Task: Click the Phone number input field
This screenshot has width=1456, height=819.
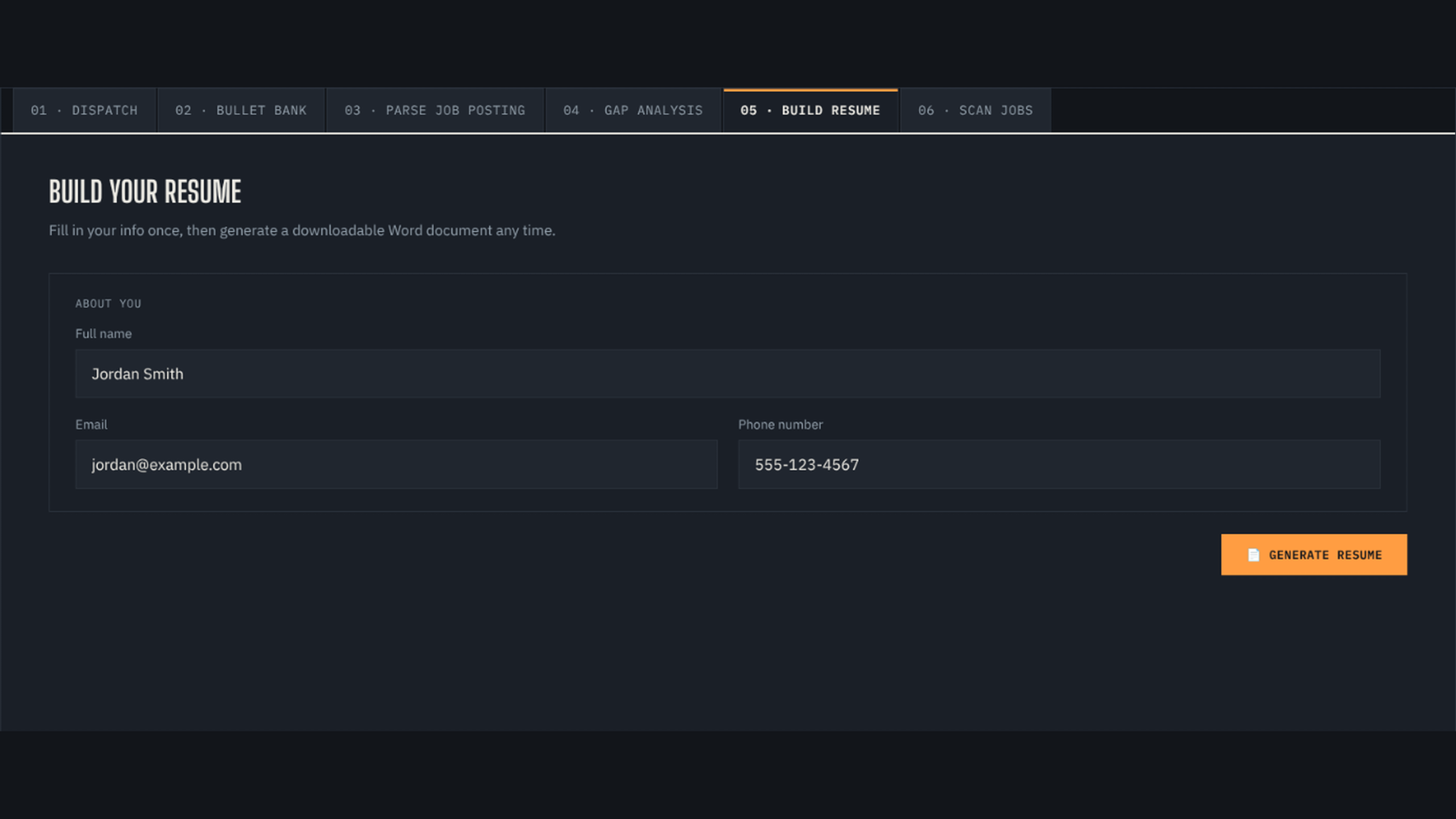Action: pos(1059,464)
